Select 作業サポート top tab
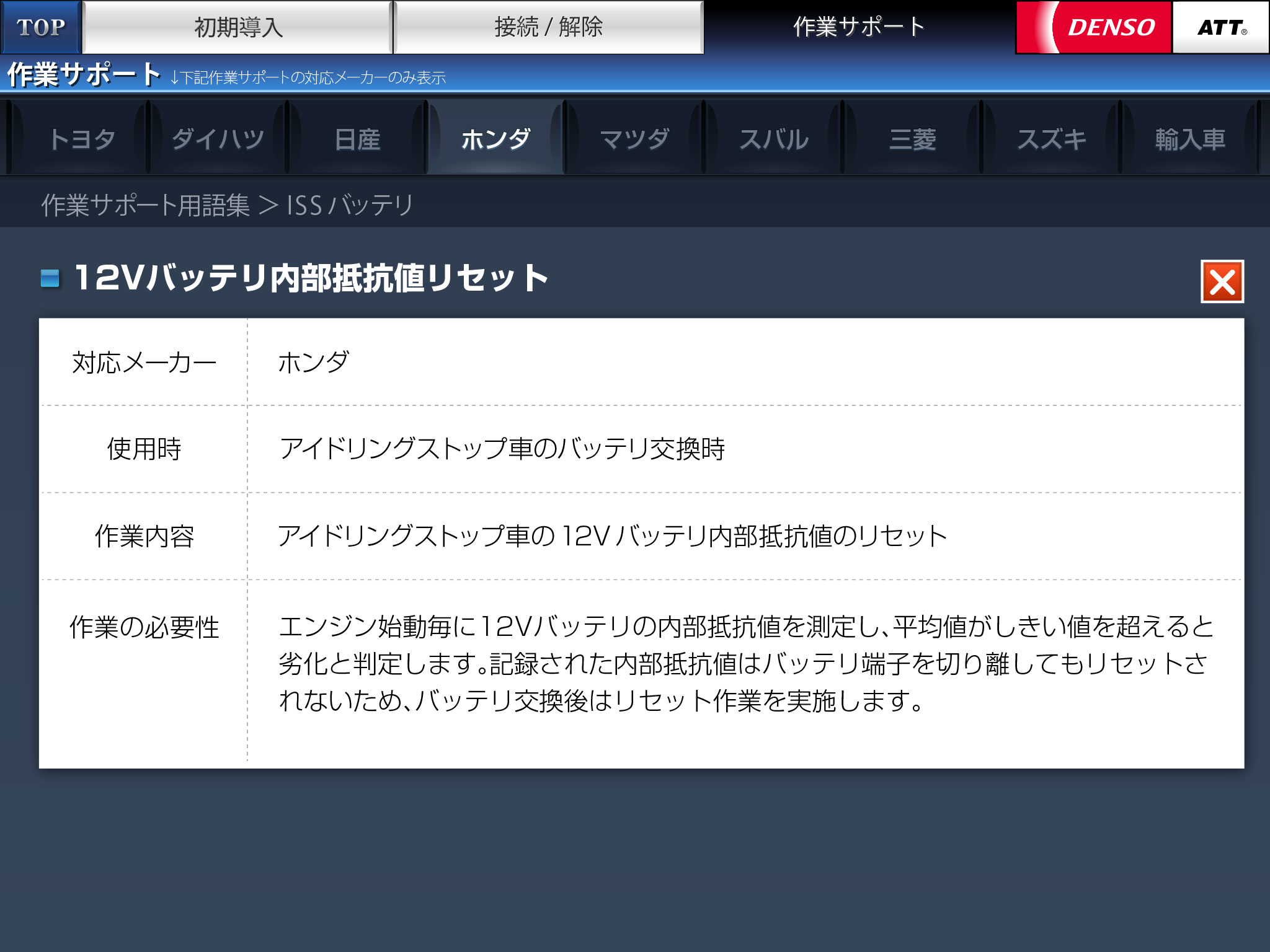This screenshot has width=1270, height=952. tap(859, 27)
